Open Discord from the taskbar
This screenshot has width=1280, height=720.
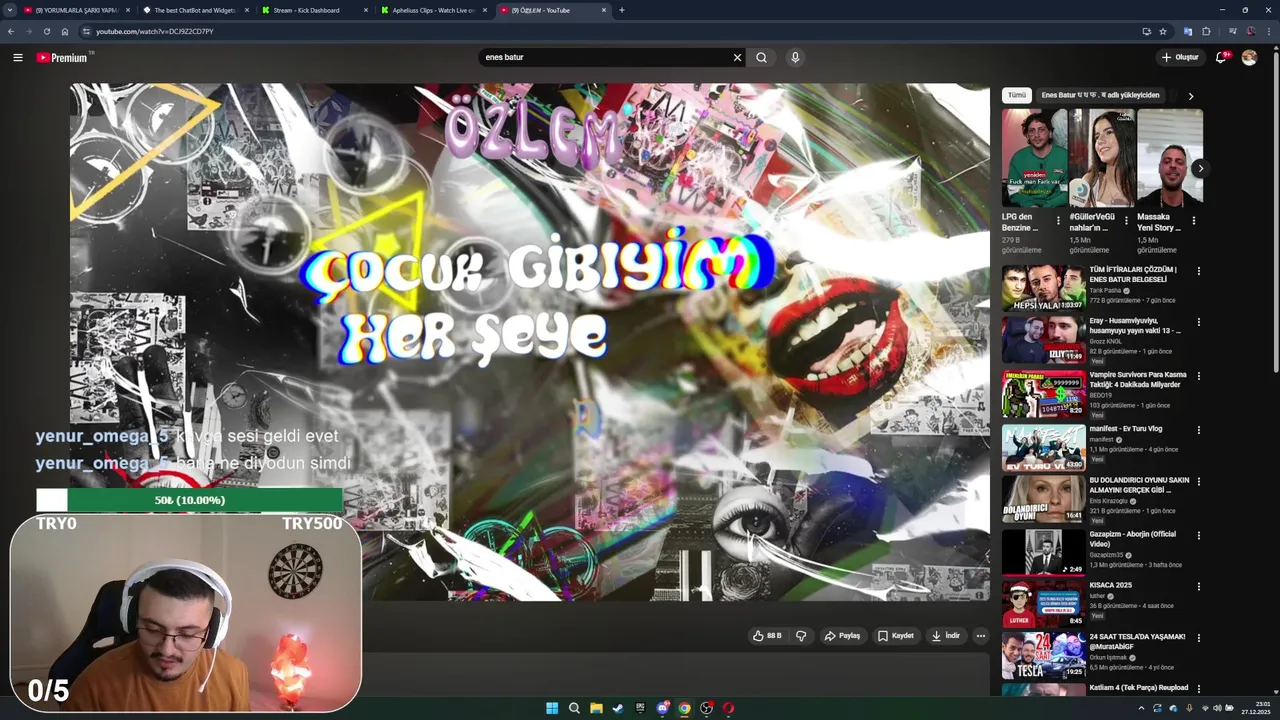click(x=662, y=708)
